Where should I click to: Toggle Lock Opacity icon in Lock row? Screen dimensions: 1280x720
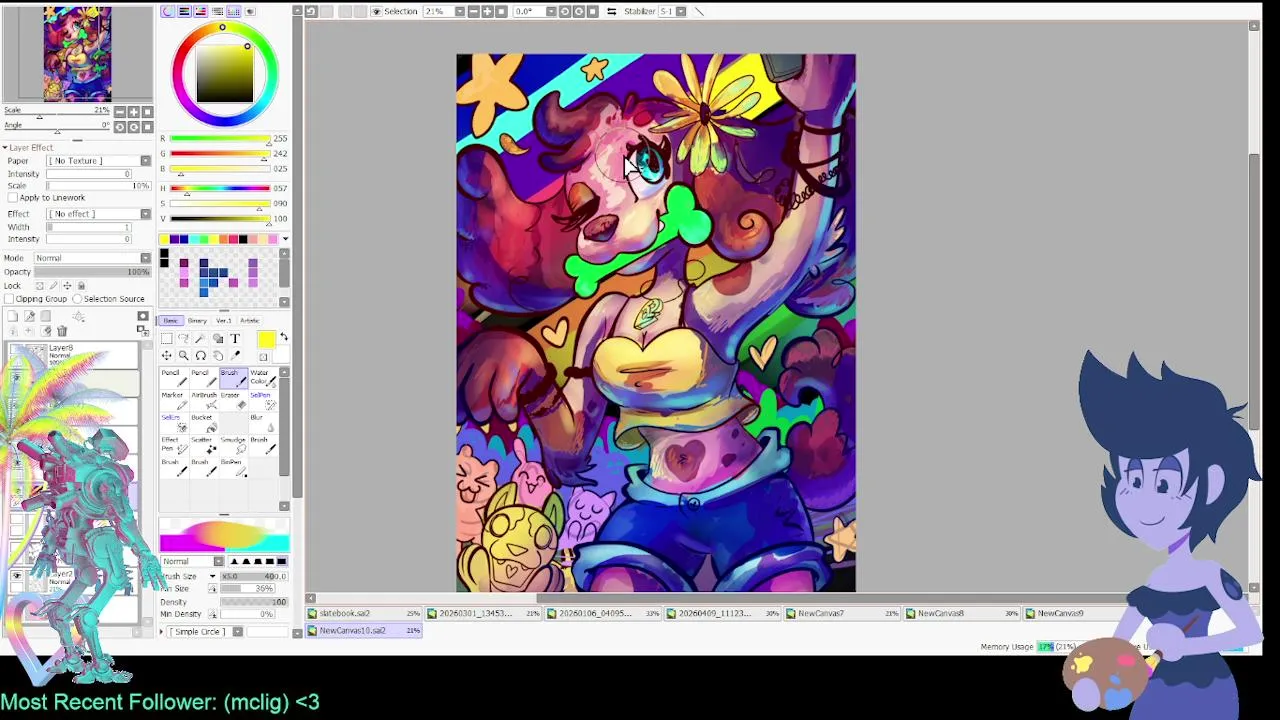pyautogui.click(x=40, y=286)
